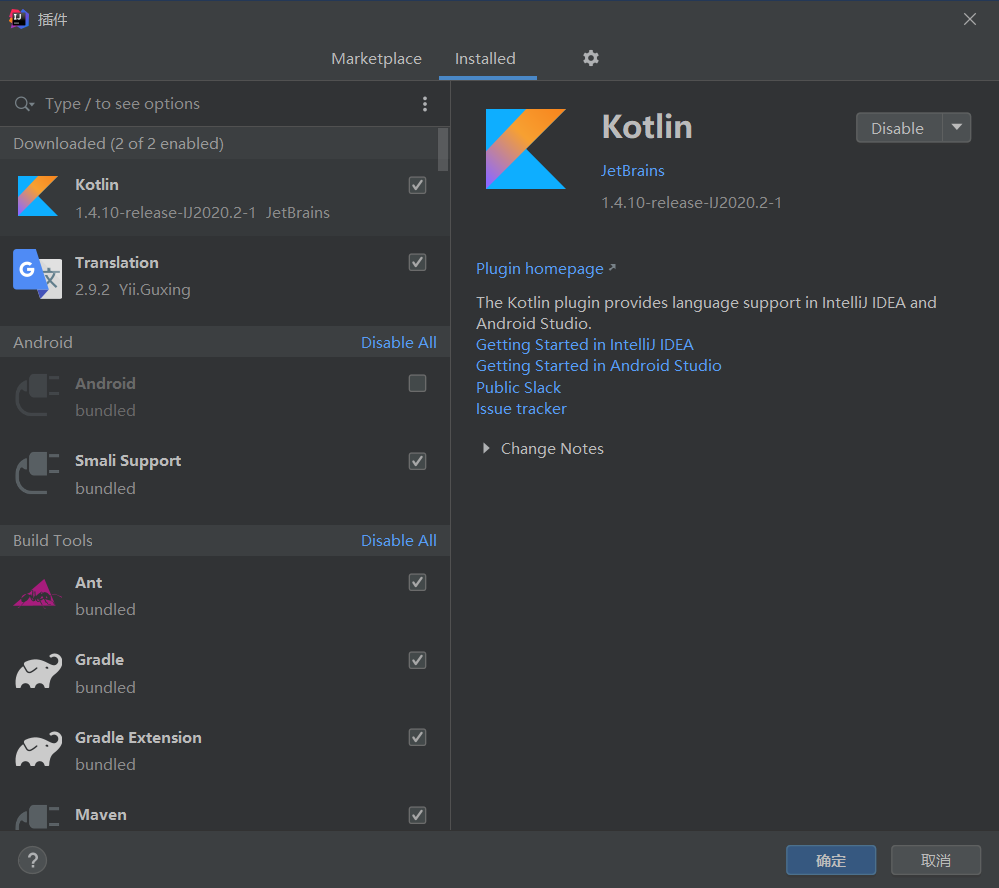Select the Smali Support plugin name
999x888 pixels.
pyautogui.click(x=128, y=461)
